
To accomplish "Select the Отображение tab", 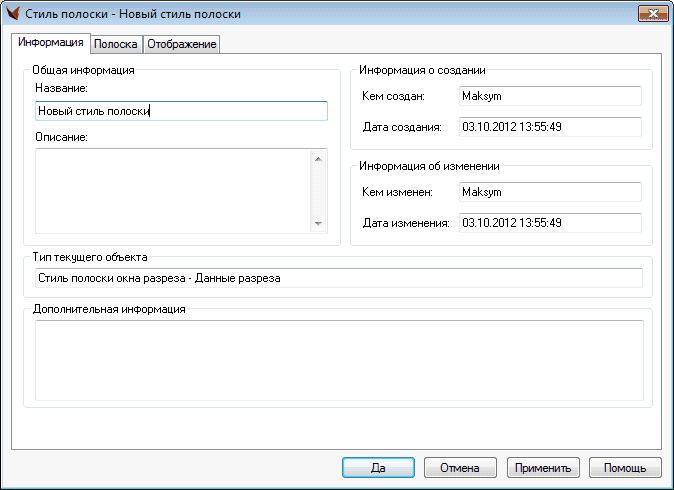I will pyautogui.click(x=182, y=44).
